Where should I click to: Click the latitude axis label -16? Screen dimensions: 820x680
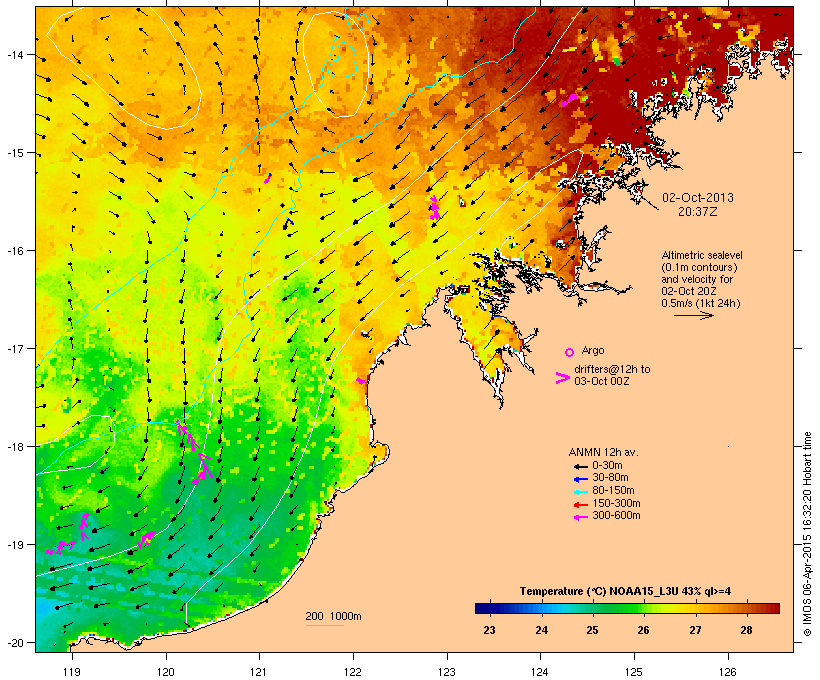(14, 251)
